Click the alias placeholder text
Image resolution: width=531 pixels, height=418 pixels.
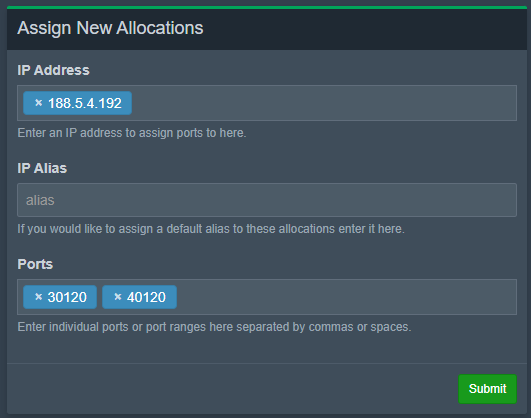pos(40,200)
